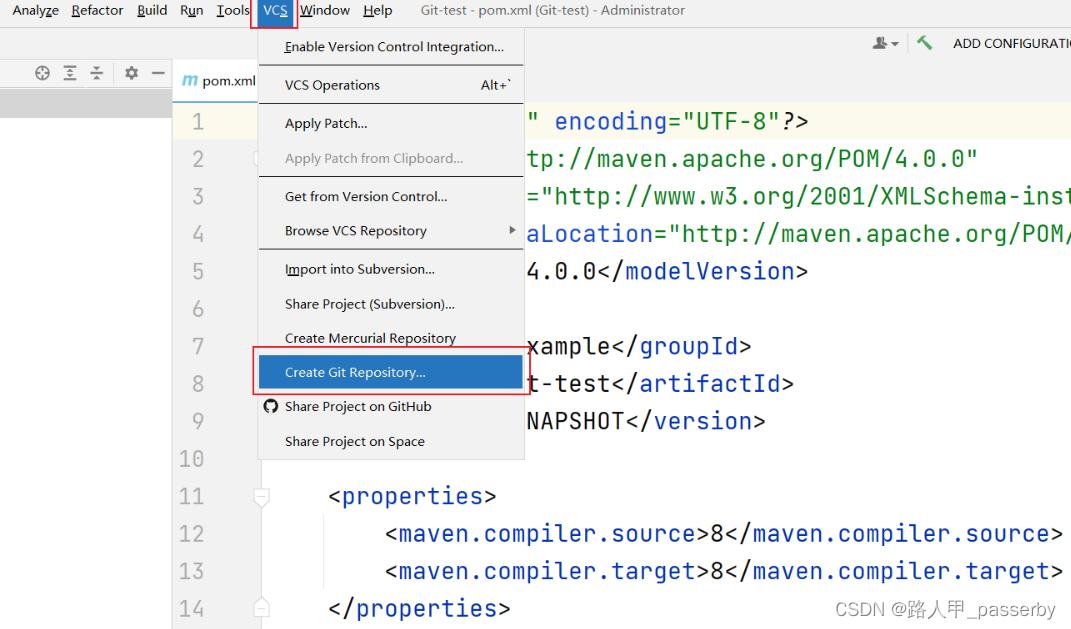Click the opening properties tag

(413, 497)
